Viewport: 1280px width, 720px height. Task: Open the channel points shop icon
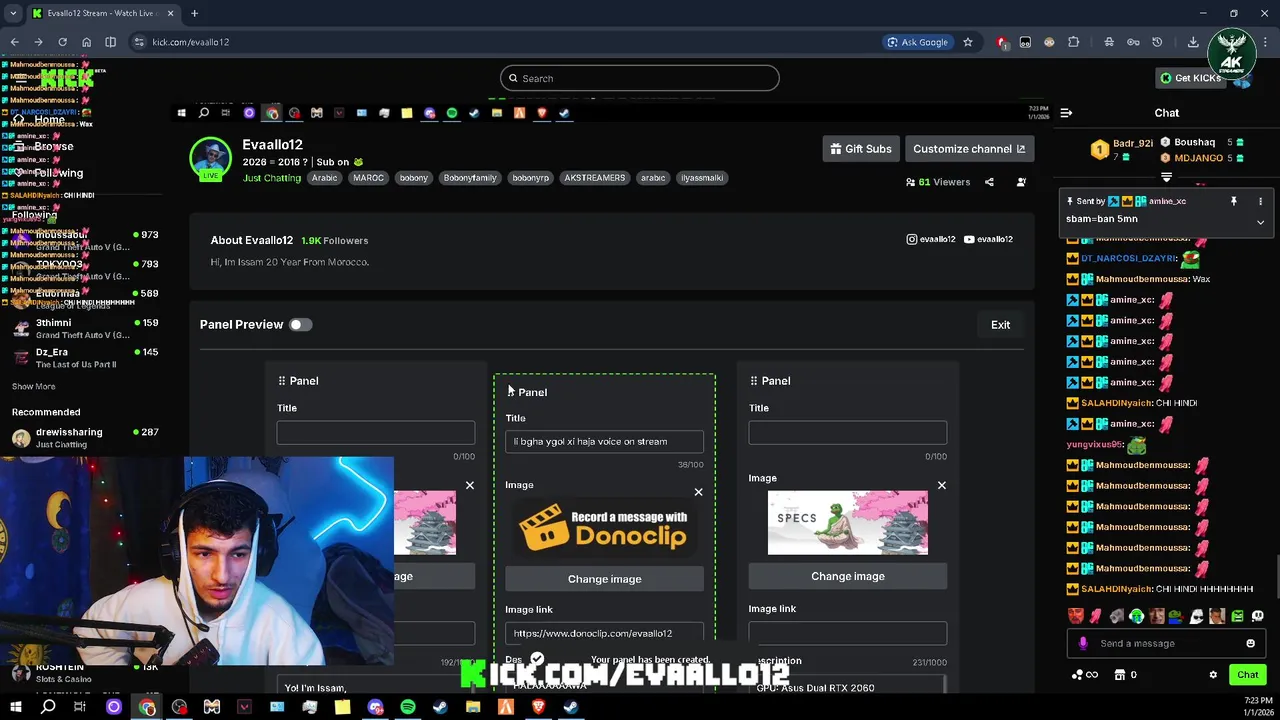(x=1120, y=675)
